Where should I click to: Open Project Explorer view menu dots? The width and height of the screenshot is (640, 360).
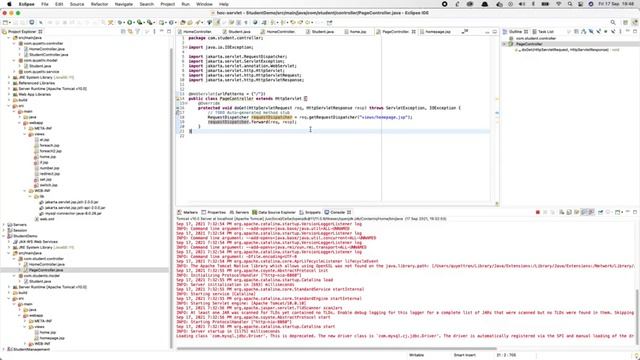coord(154,31)
